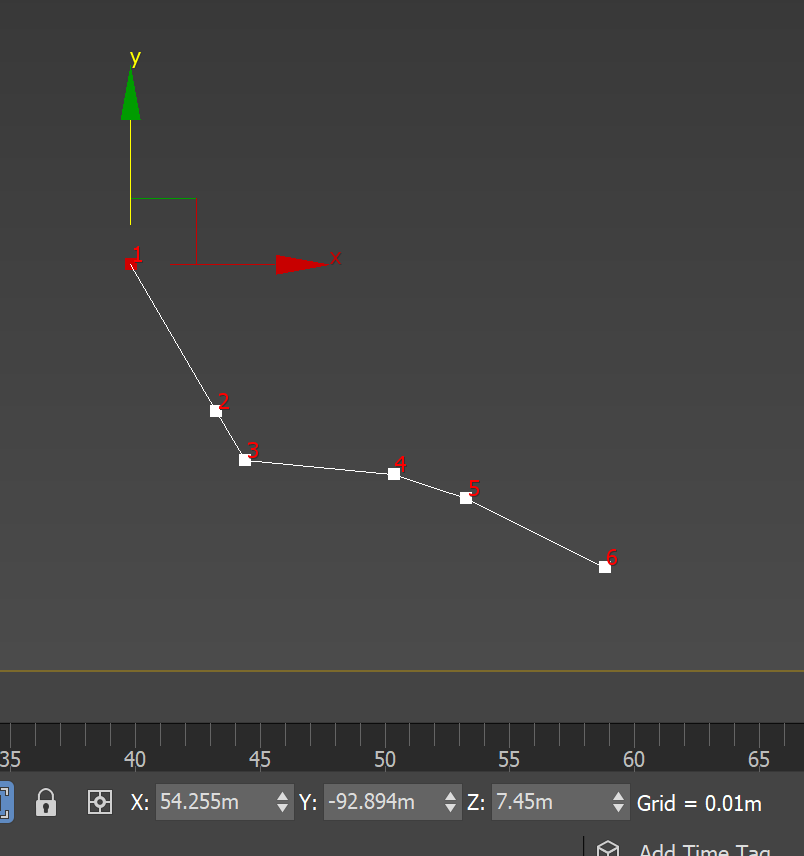
Task: Increase X coordinate using its up spinner arrow
Action: (283, 796)
